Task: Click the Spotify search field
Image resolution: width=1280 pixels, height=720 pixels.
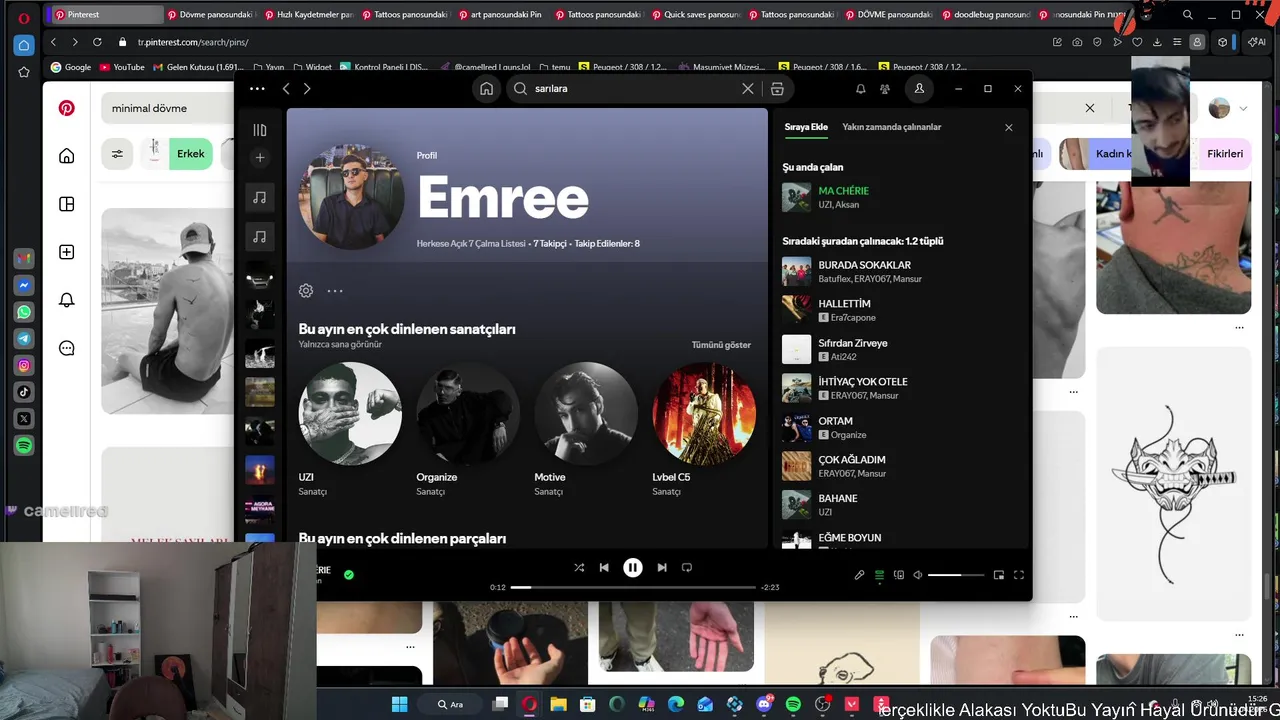Action: click(x=633, y=89)
